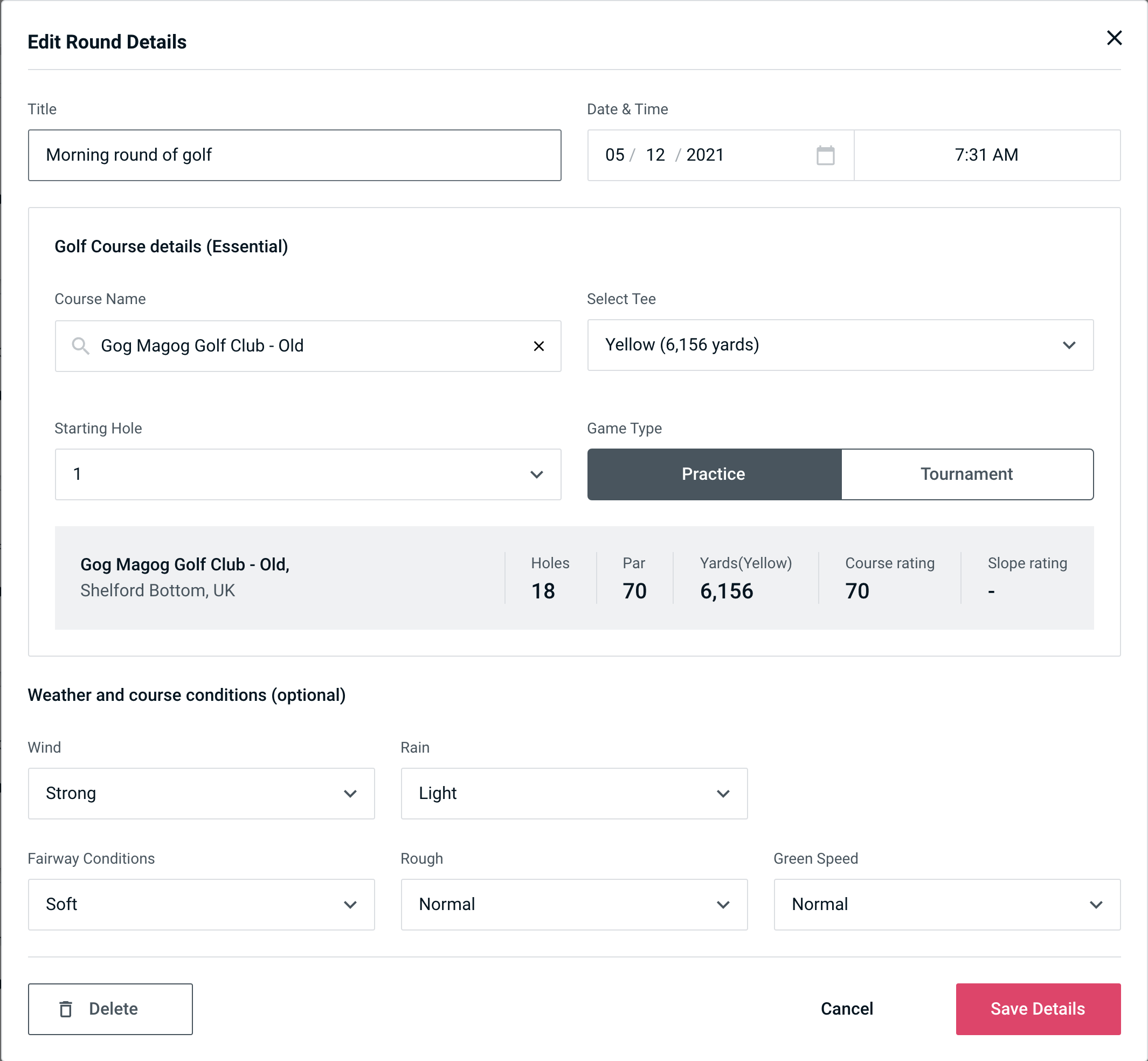Toggle Game Type to Practice
Image resolution: width=1148 pixels, height=1061 pixels.
pos(714,474)
